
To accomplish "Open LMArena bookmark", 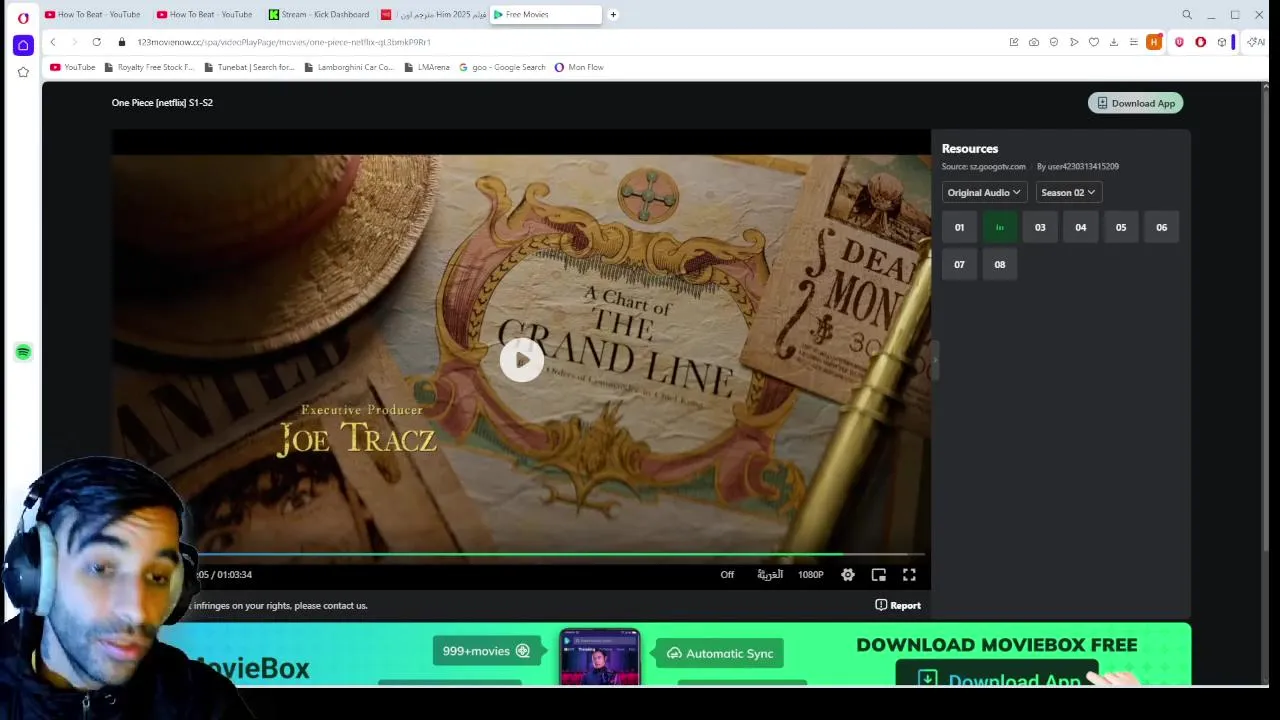I will tap(427, 67).
